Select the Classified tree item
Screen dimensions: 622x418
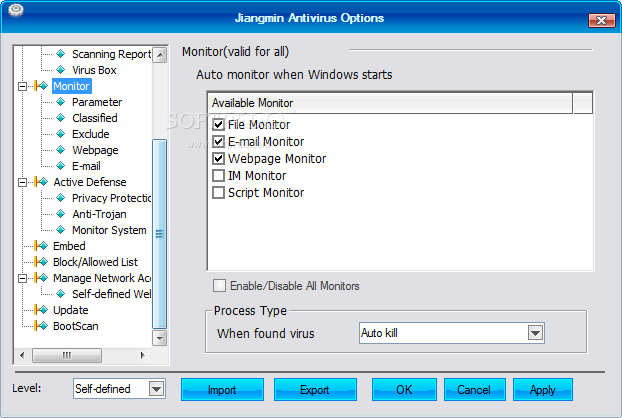pyautogui.click(x=95, y=118)
